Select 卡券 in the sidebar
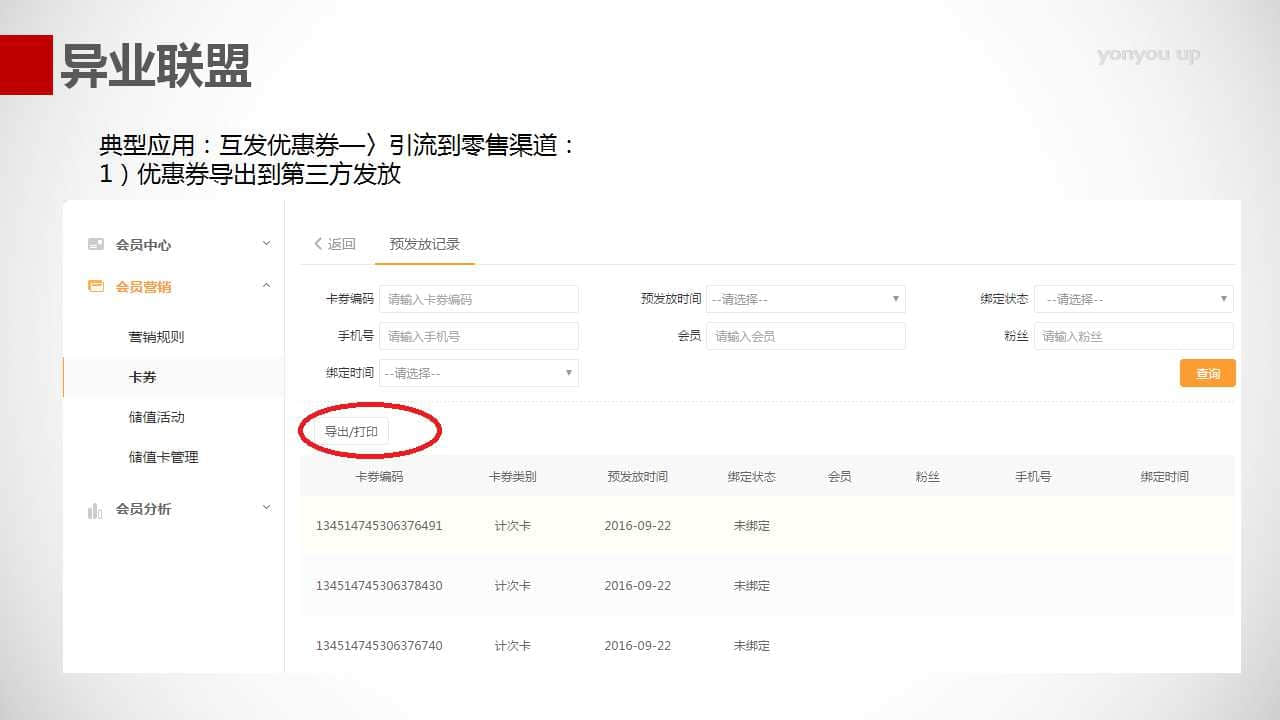This screenshot has height=720, width=1280. tap(143, 377)
